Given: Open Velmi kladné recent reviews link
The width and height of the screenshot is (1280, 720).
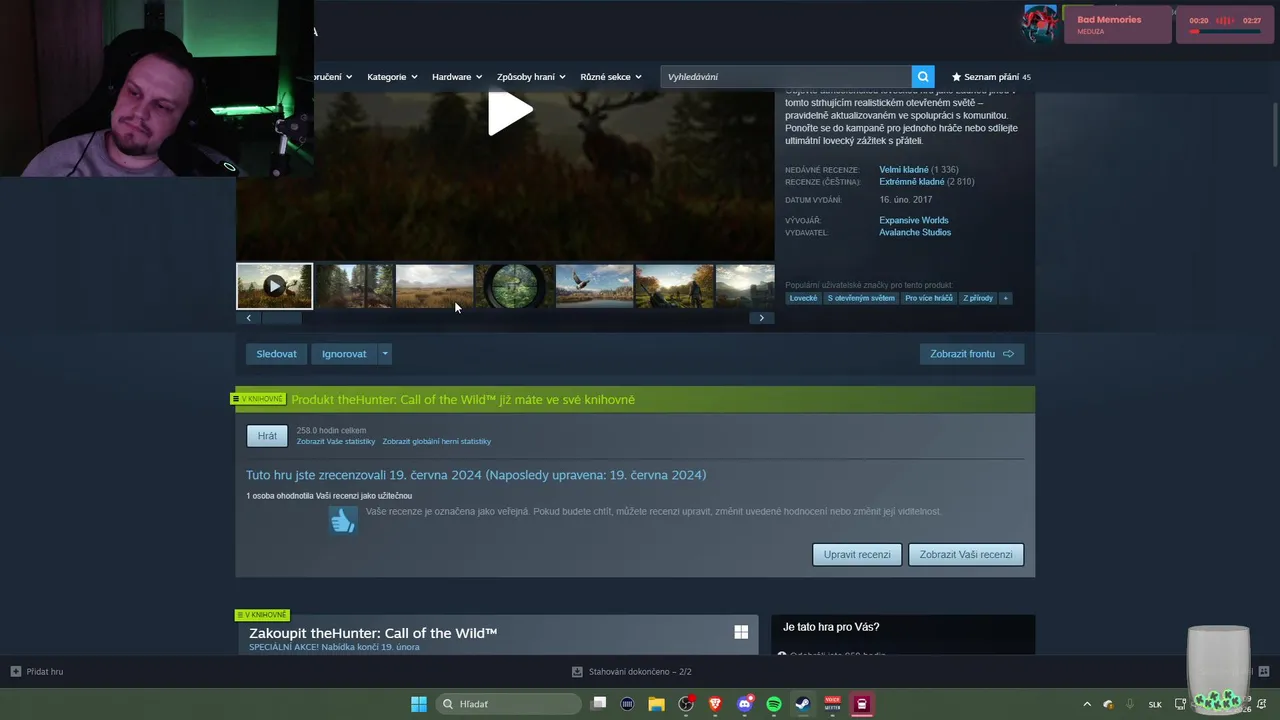Looking at the screenshot, I should (904, 170).
